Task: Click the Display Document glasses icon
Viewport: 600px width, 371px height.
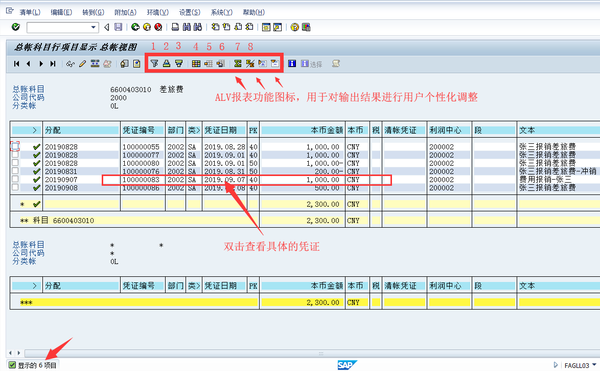Action: [x=70, y=64]
